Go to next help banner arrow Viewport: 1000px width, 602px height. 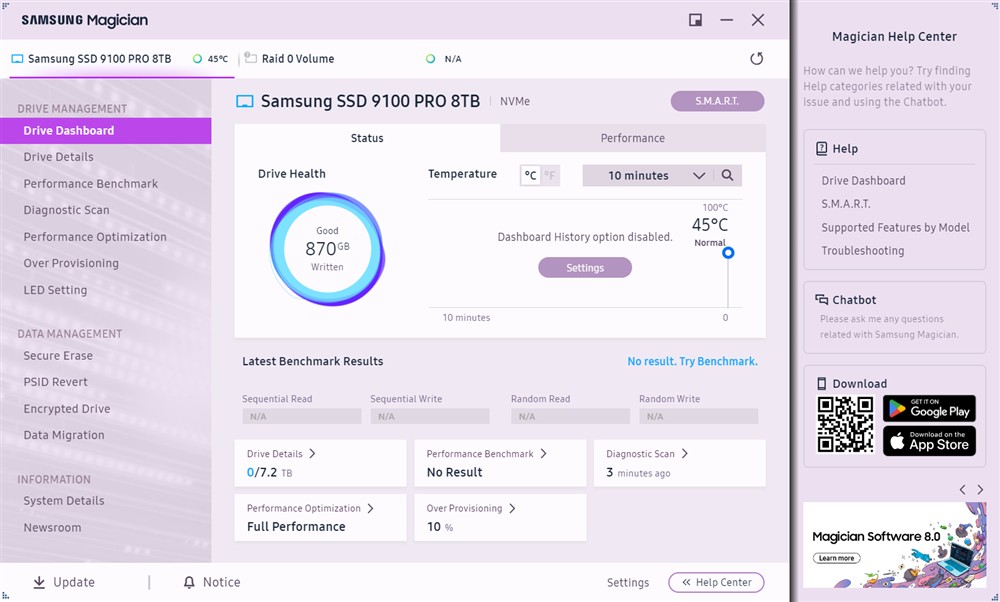coord(980,490)
